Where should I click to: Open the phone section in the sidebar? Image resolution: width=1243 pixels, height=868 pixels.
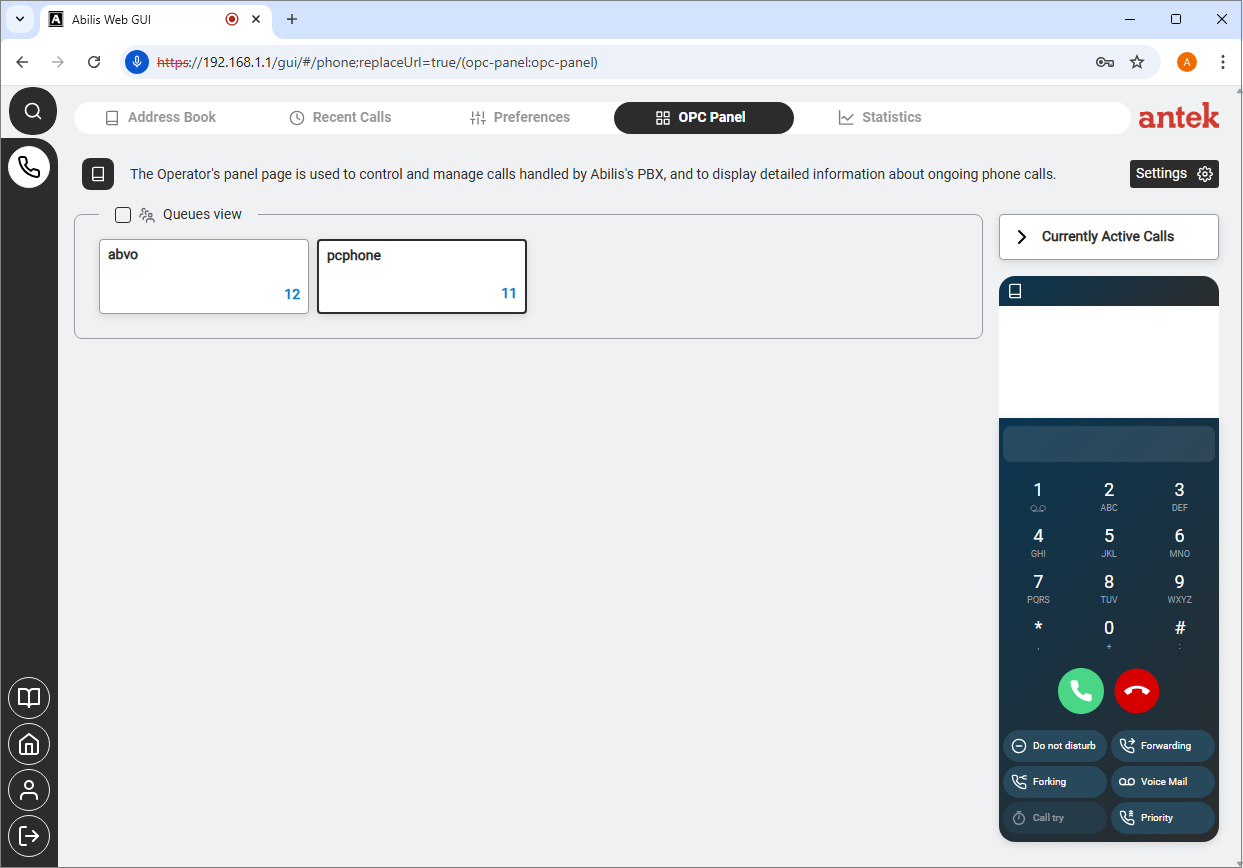29,166
